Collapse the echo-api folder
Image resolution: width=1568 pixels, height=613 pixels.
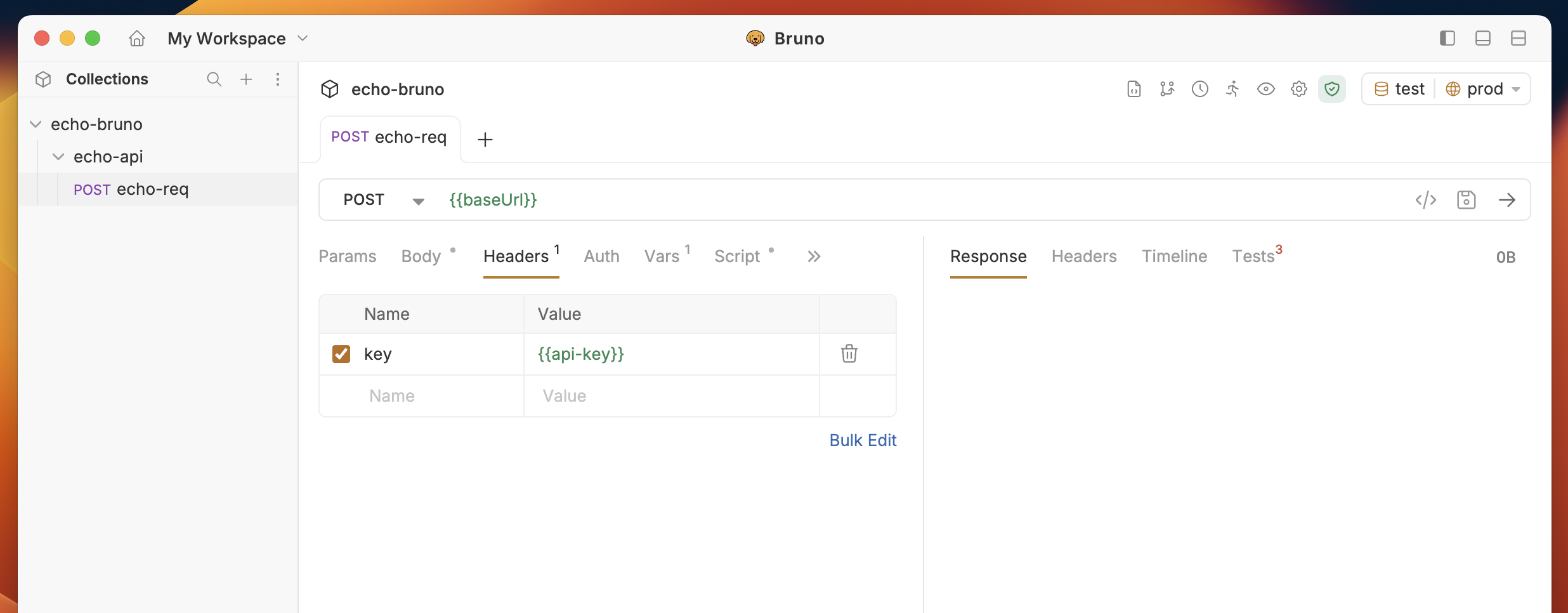click(58, 157)
